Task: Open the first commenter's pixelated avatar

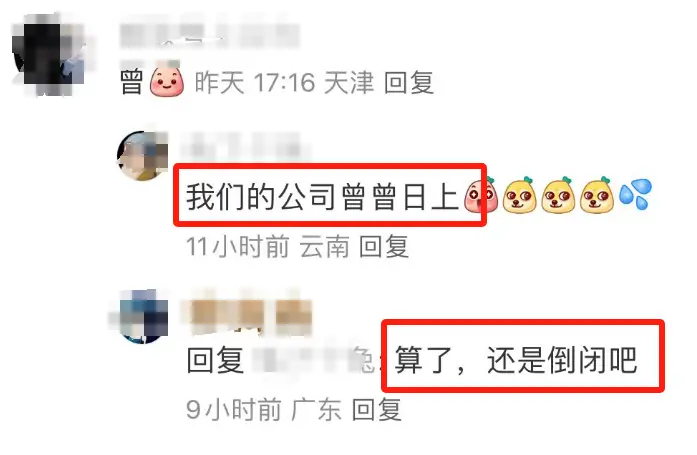Action: tap(49, 54)
